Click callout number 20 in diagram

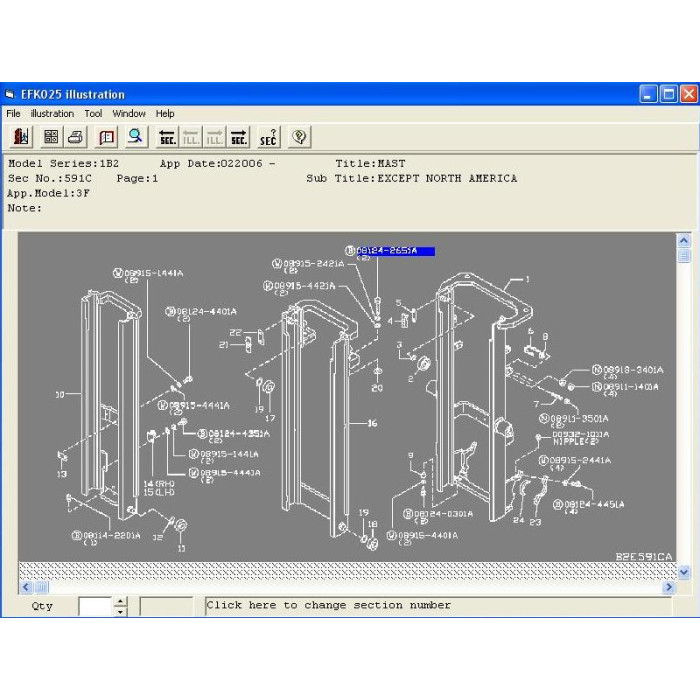click(x=377, y=388)
